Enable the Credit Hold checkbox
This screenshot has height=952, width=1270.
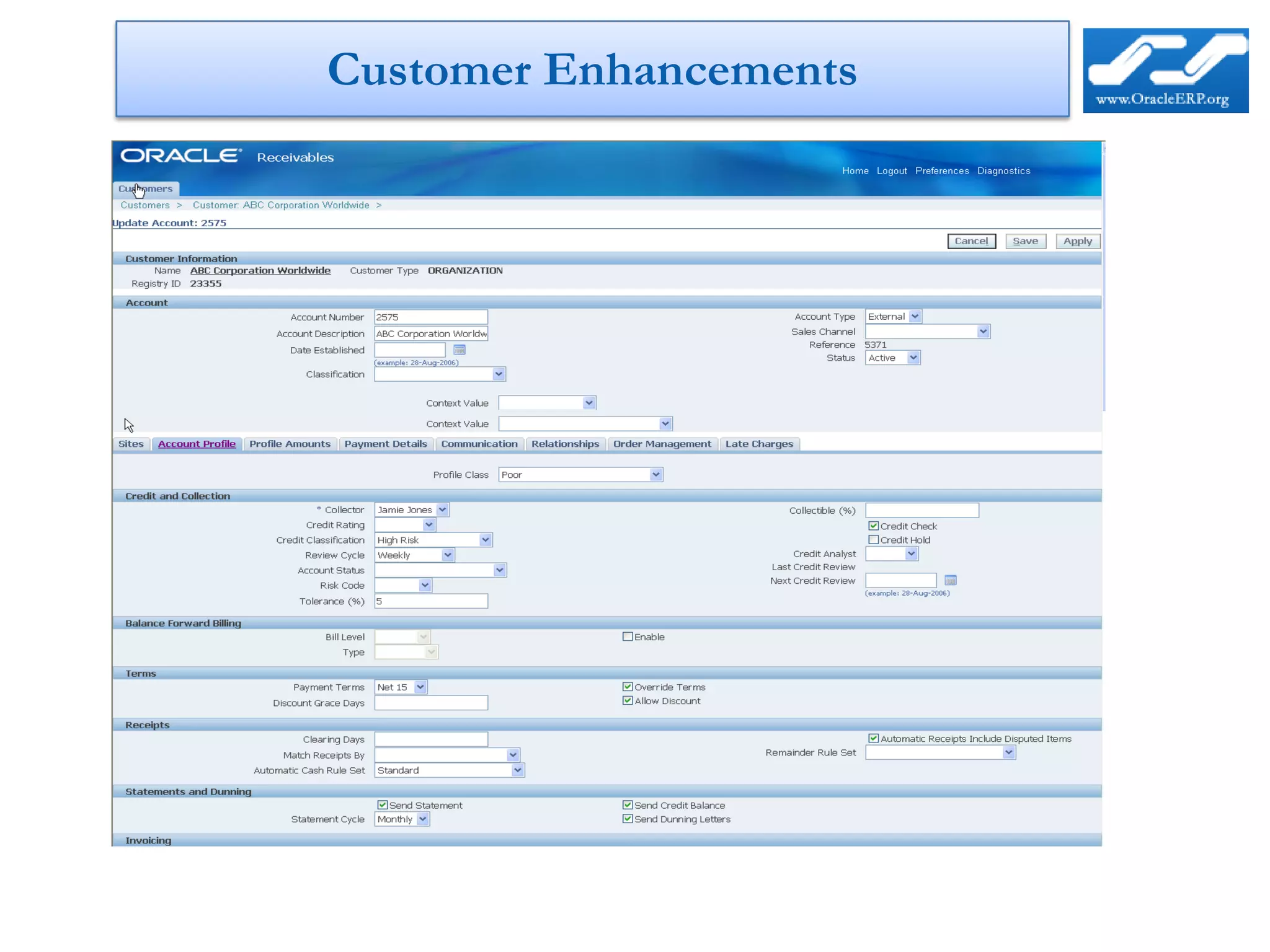pos(873,540)
